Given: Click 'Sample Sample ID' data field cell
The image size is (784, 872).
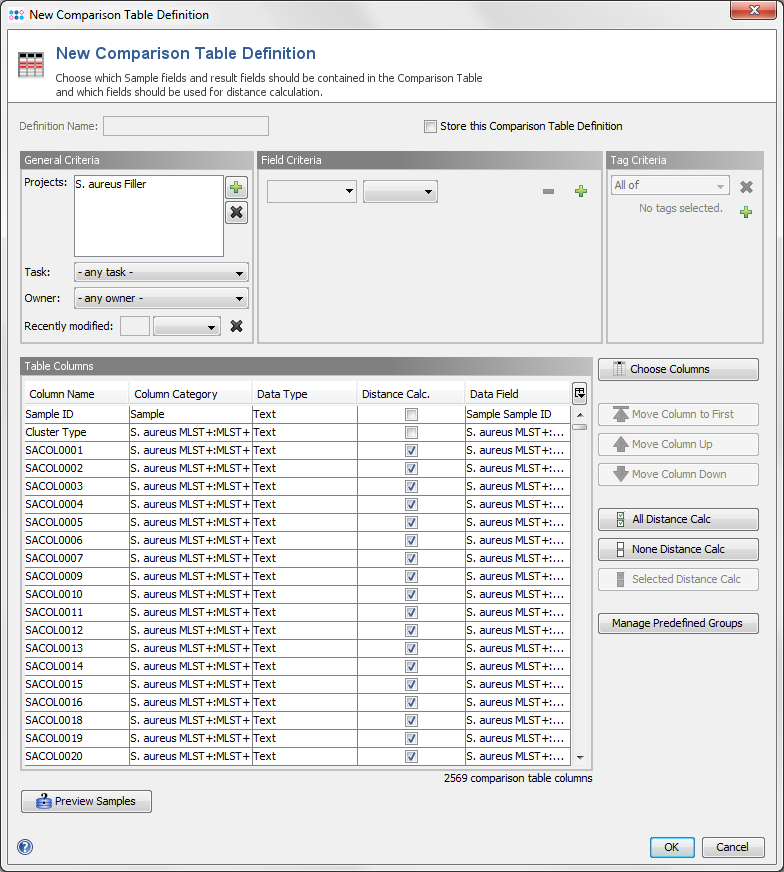Looking at the screenshot, I should click(518, 414).
